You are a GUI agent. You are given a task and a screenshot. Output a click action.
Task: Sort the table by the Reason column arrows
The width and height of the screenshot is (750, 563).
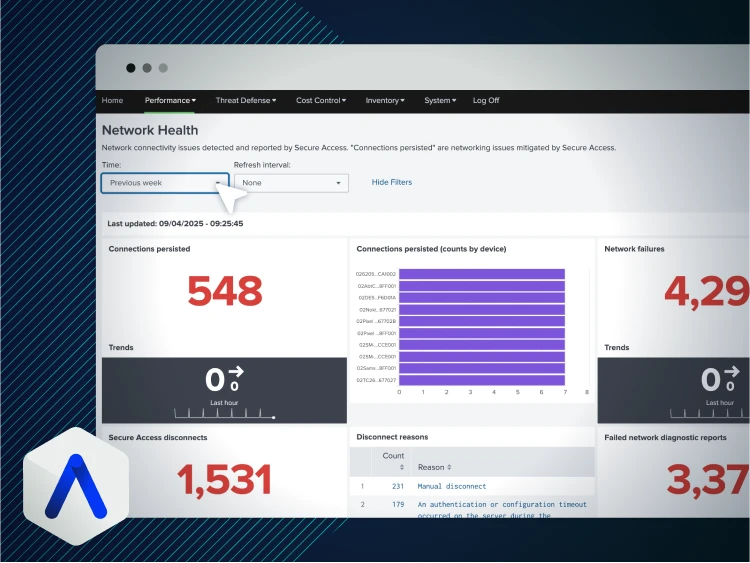point(449,467)
